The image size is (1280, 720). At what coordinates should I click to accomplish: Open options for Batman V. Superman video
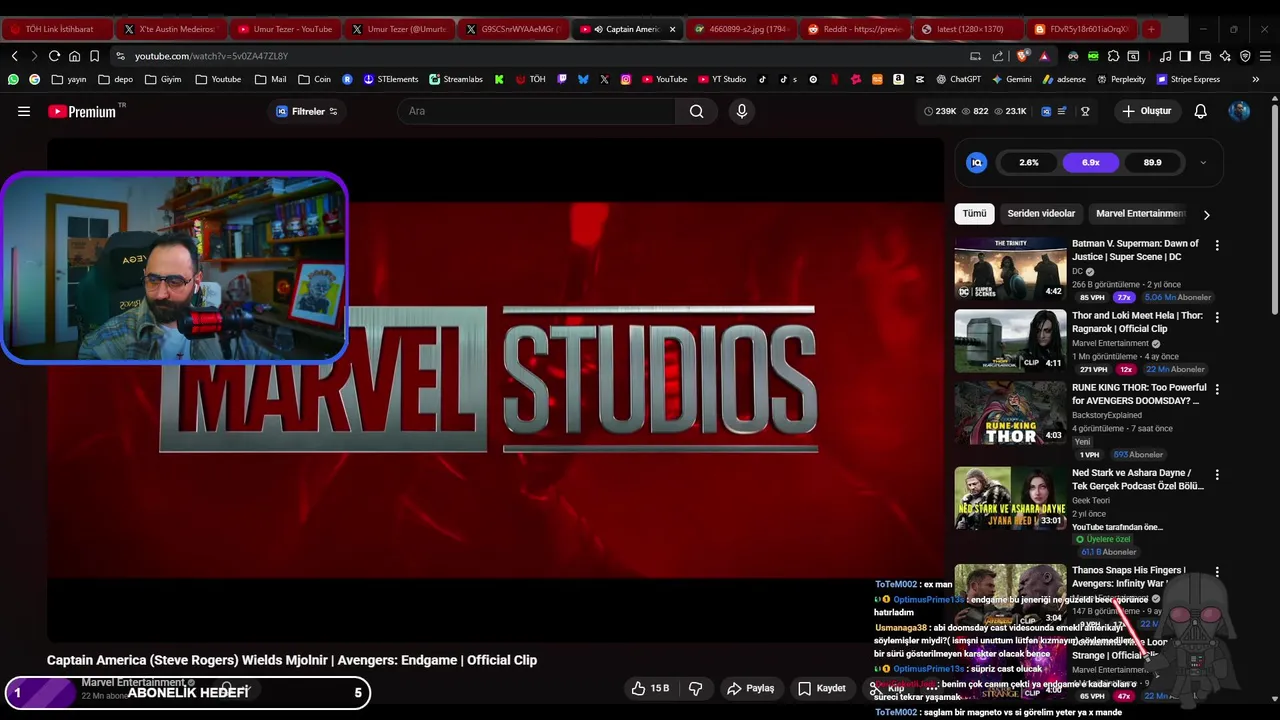(x=1217, y=245)
